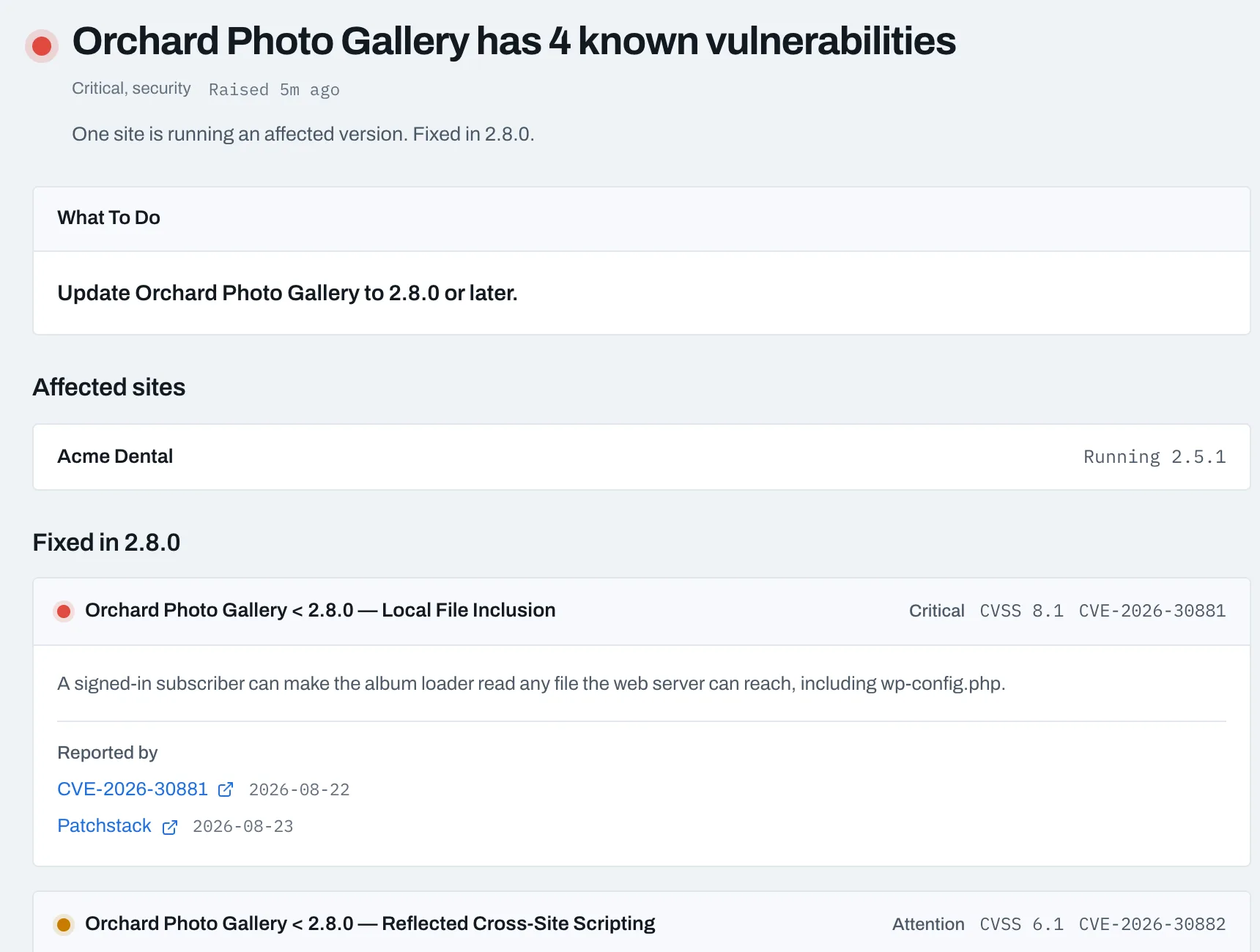Click the 'Affected sites' heading

[x=109, y=387]
